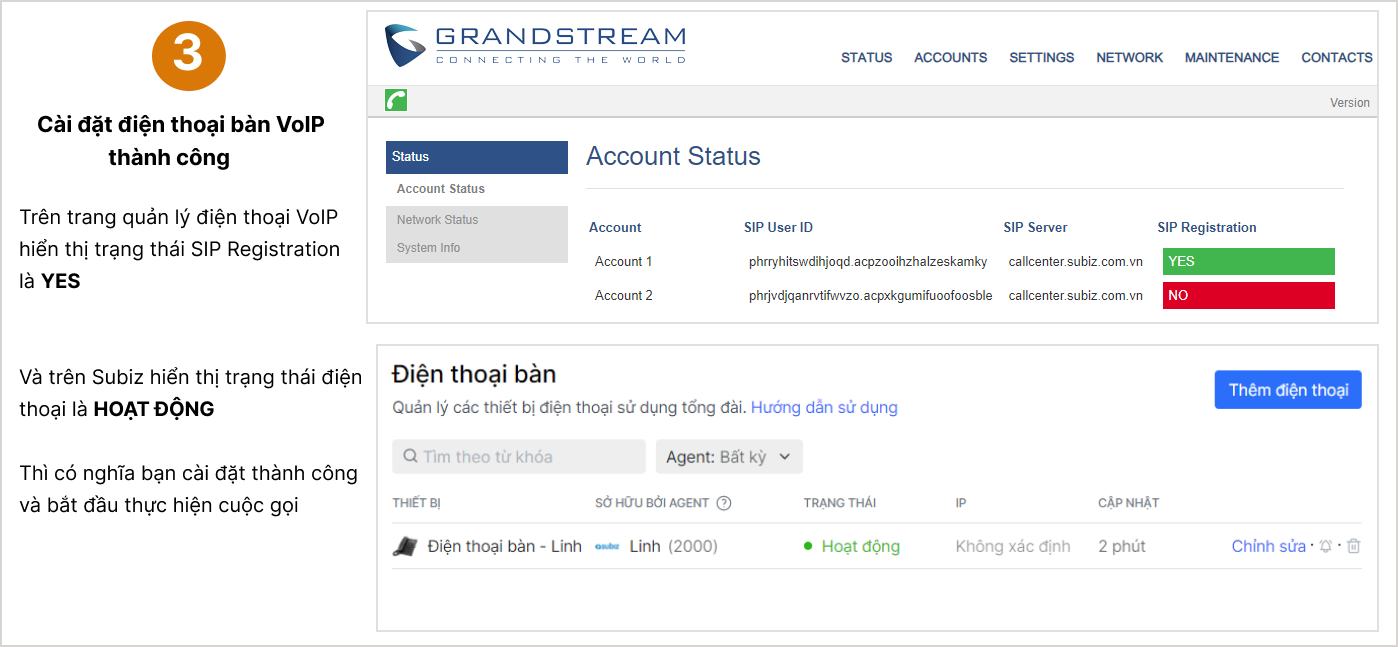Click the green phone call icon

pyautogui.click(x=396, y=100)
